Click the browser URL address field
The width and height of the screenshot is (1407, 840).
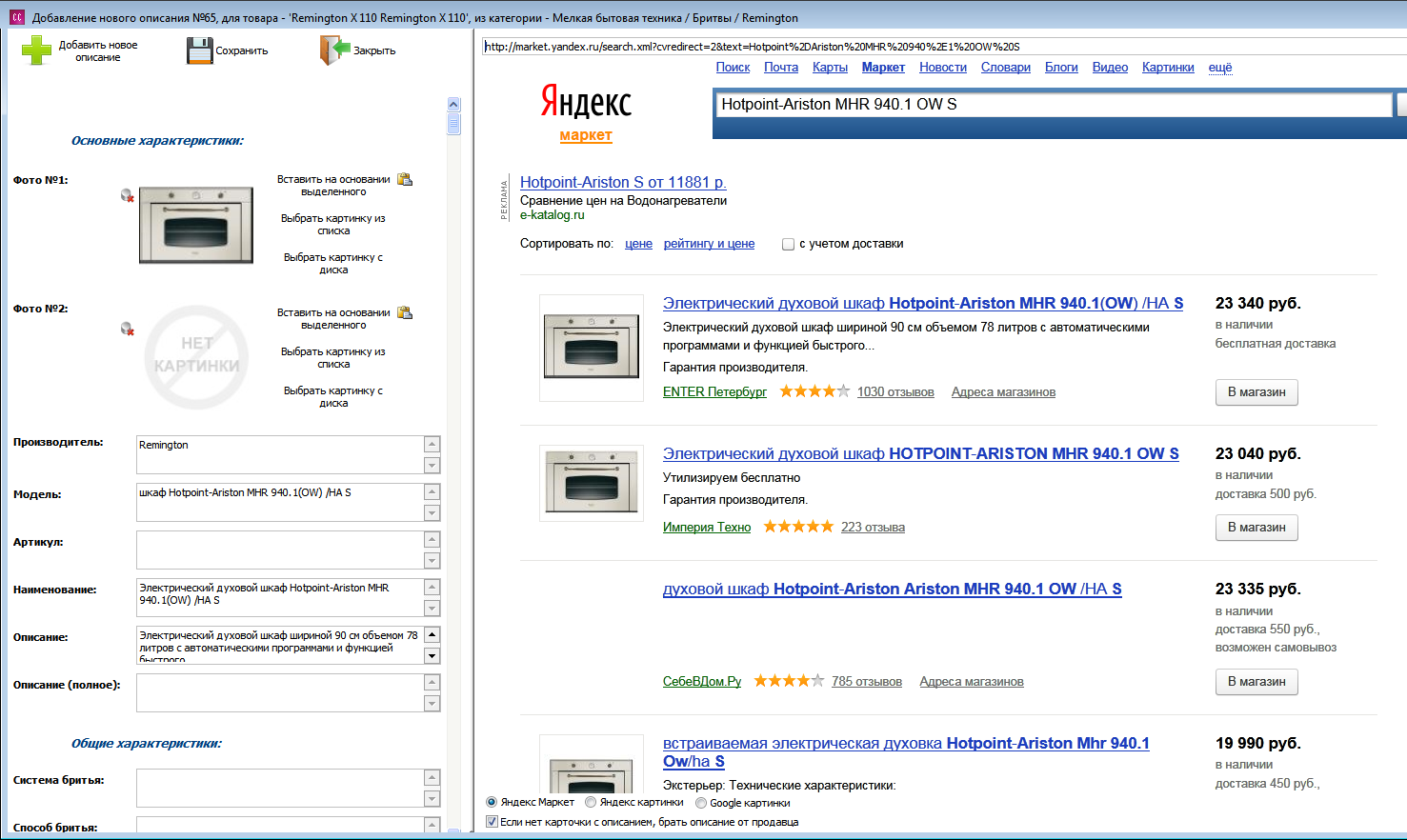click(943, 46)
